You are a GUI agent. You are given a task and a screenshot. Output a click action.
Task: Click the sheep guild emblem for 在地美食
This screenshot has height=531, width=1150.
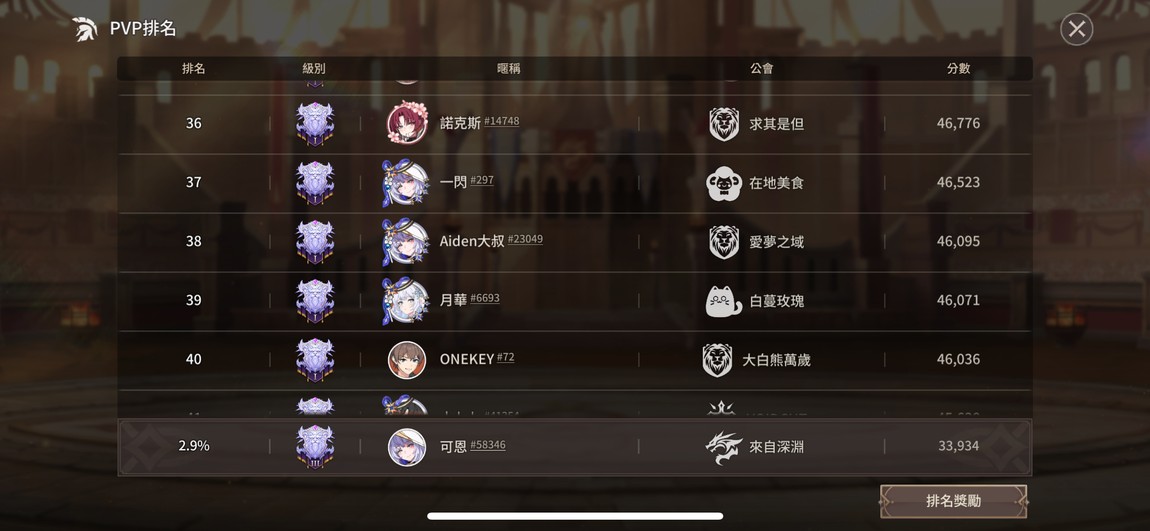[724, 183]
